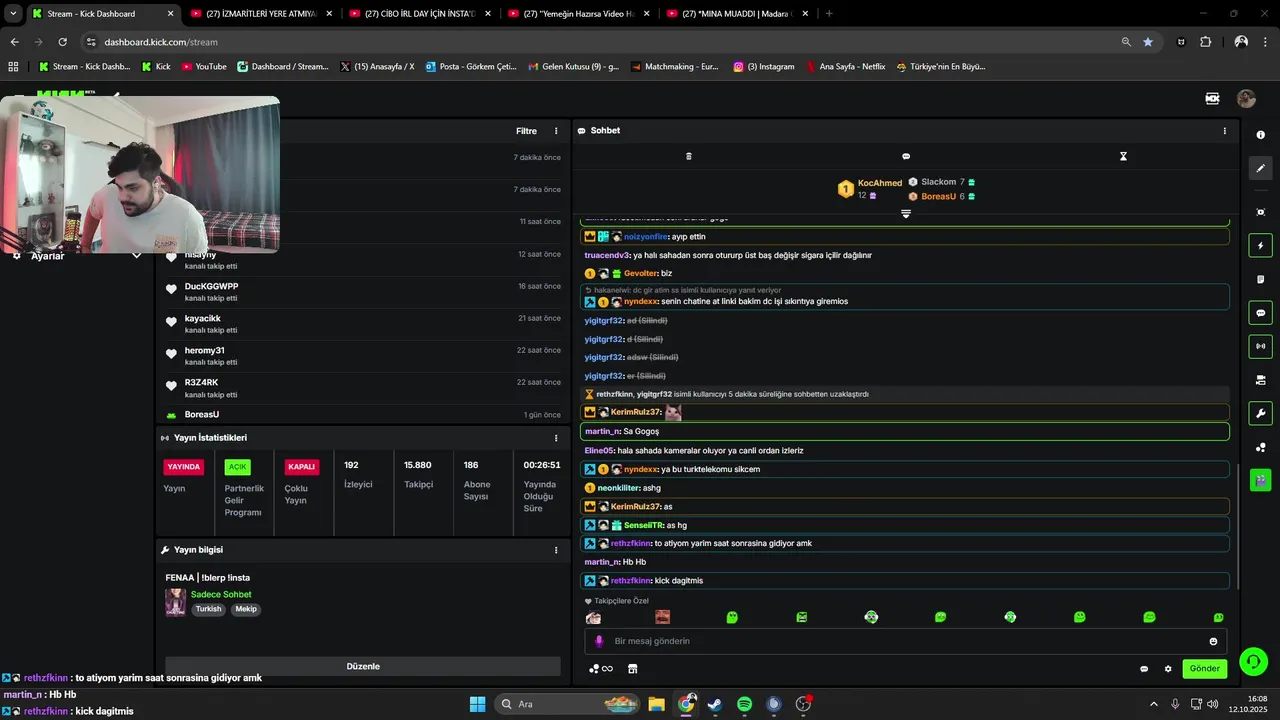Toggle the chat bubble widget in right sidebar

(x=1260, y=313)
